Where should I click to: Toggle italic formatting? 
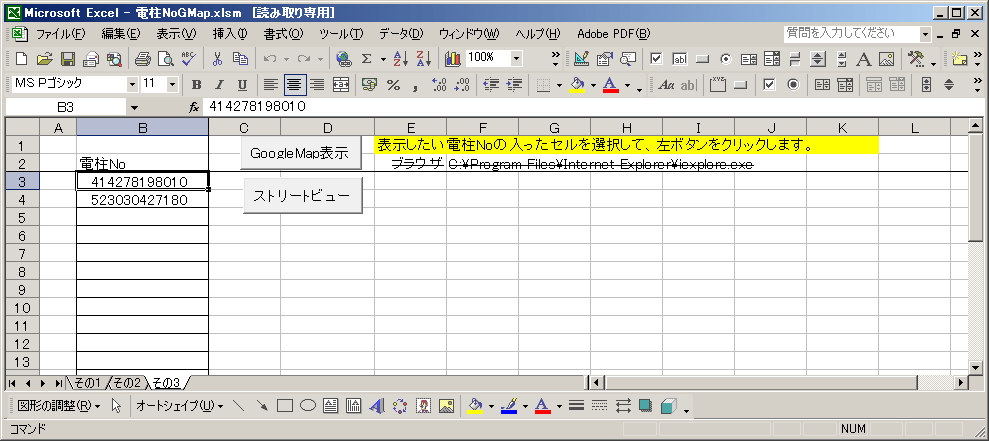click(x=219, y=85)
